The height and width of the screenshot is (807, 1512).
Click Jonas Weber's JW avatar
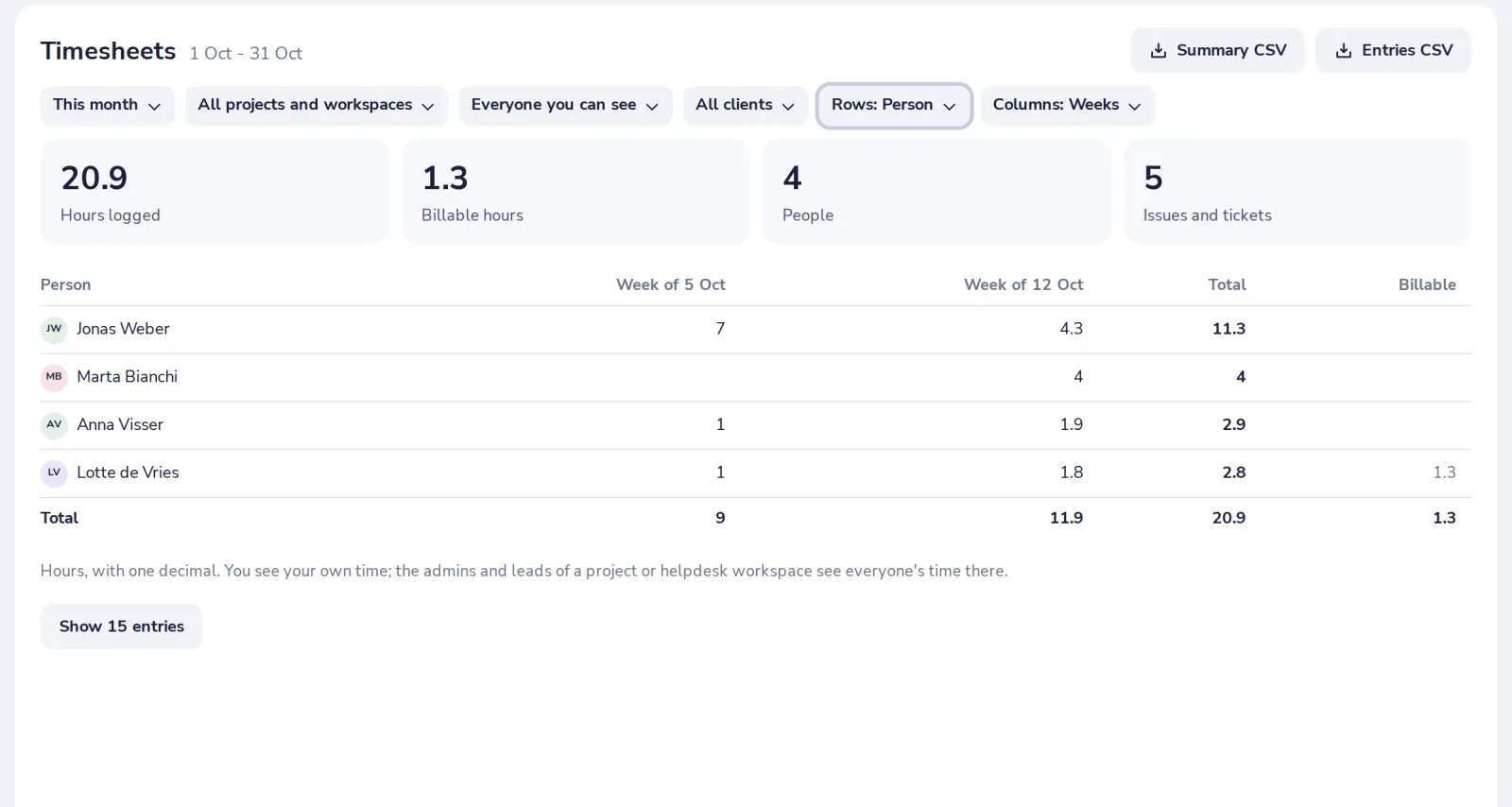pyautogui.click(x=54, y=329)
